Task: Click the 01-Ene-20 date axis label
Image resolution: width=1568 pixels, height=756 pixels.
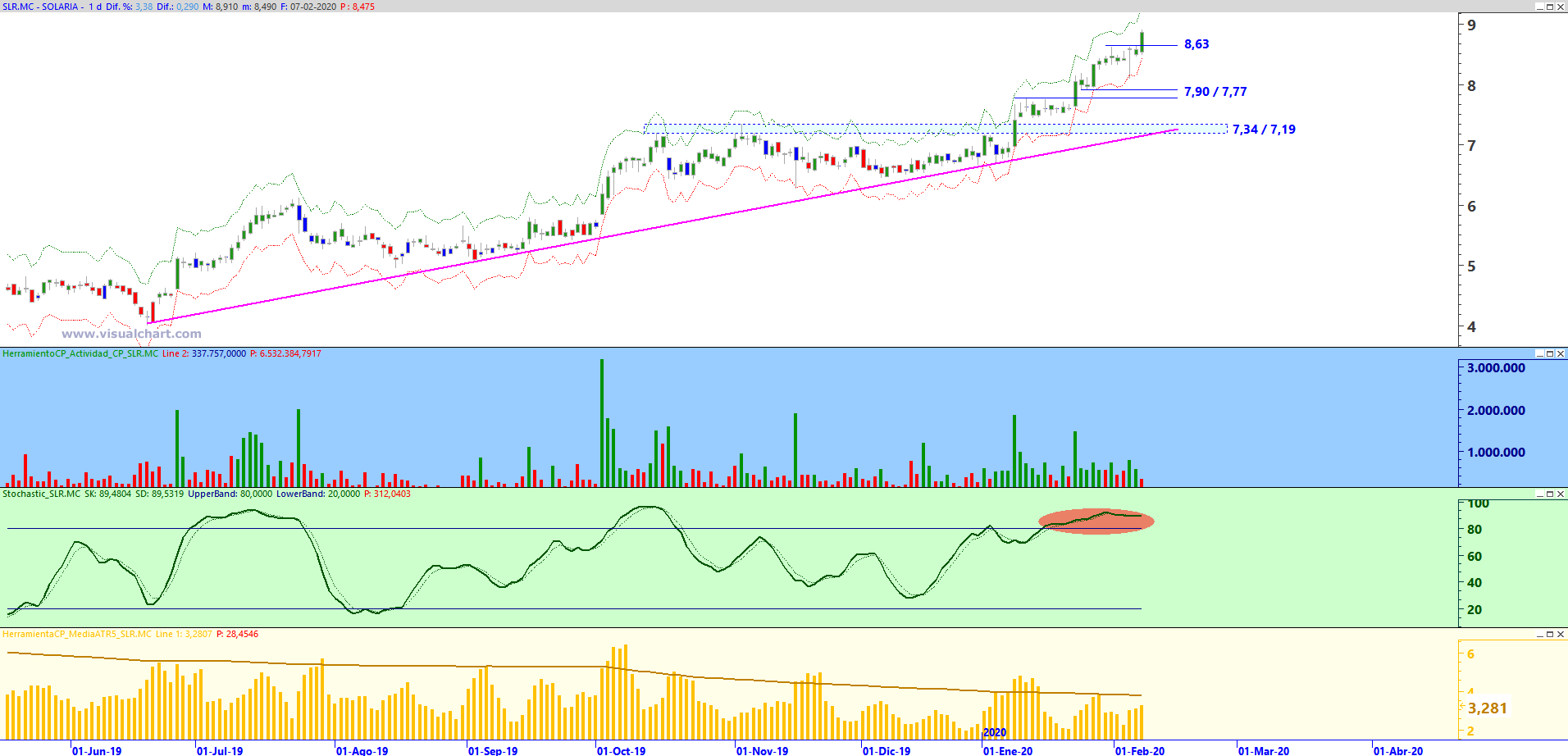Action: point(1009,750)
